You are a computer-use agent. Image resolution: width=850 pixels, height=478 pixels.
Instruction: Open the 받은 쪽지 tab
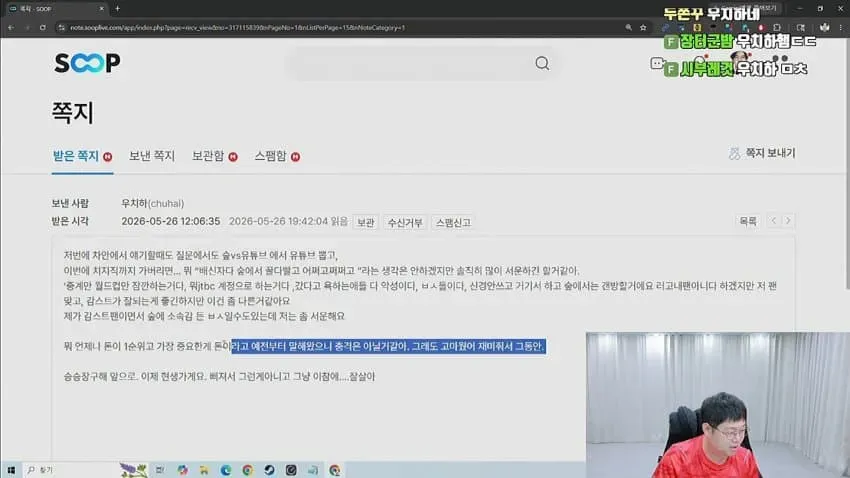82,156
